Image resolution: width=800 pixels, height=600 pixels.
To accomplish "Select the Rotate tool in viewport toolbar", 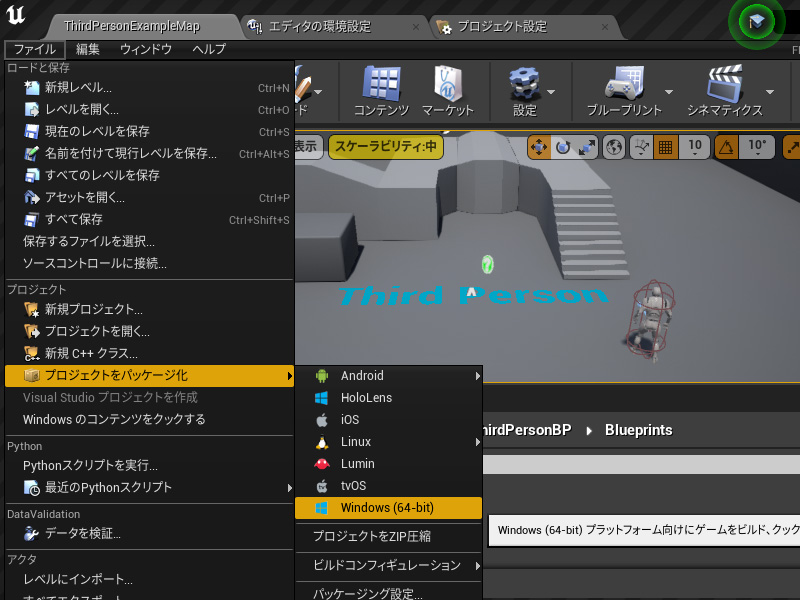I will [x=563, y=147].
